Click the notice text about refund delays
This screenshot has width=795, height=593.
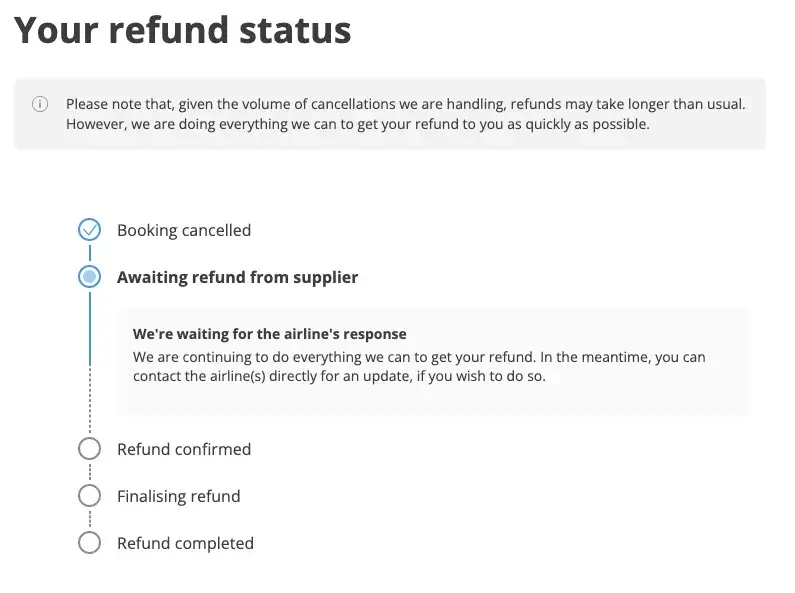coord(405,114)
